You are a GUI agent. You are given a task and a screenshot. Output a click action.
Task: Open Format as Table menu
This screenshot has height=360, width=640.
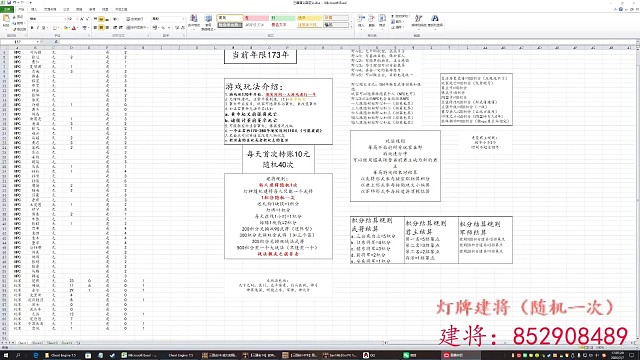click(x=208, y=22)
